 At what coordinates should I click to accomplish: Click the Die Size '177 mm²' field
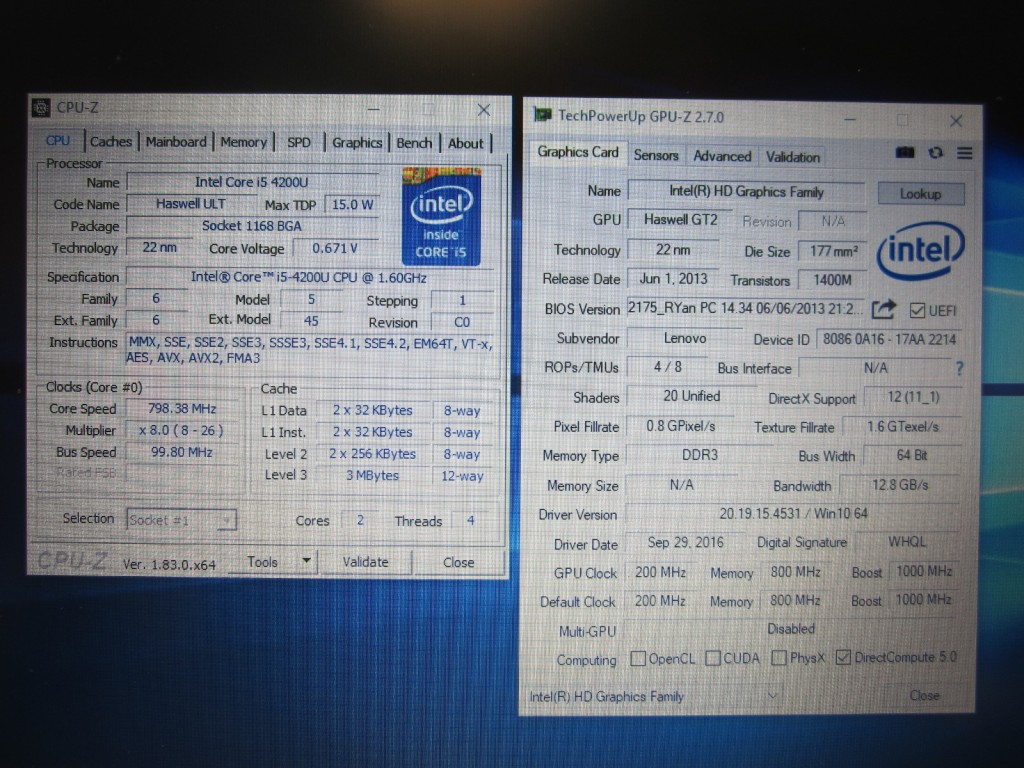coord(833,251)
